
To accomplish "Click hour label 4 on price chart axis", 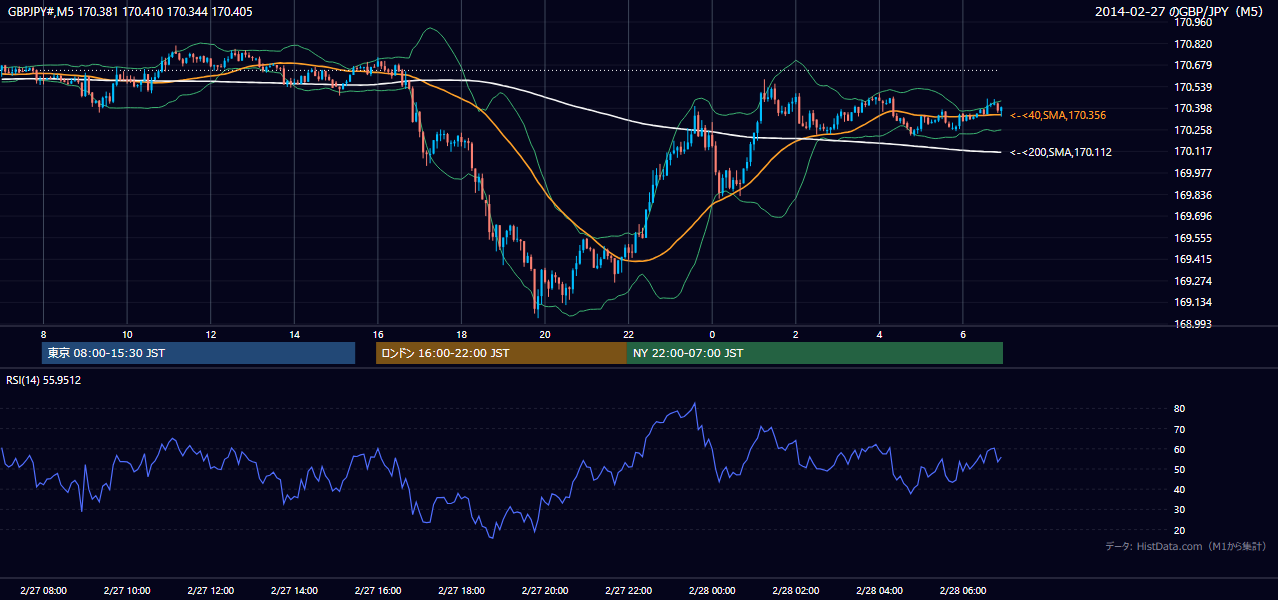I will (879, 334).
